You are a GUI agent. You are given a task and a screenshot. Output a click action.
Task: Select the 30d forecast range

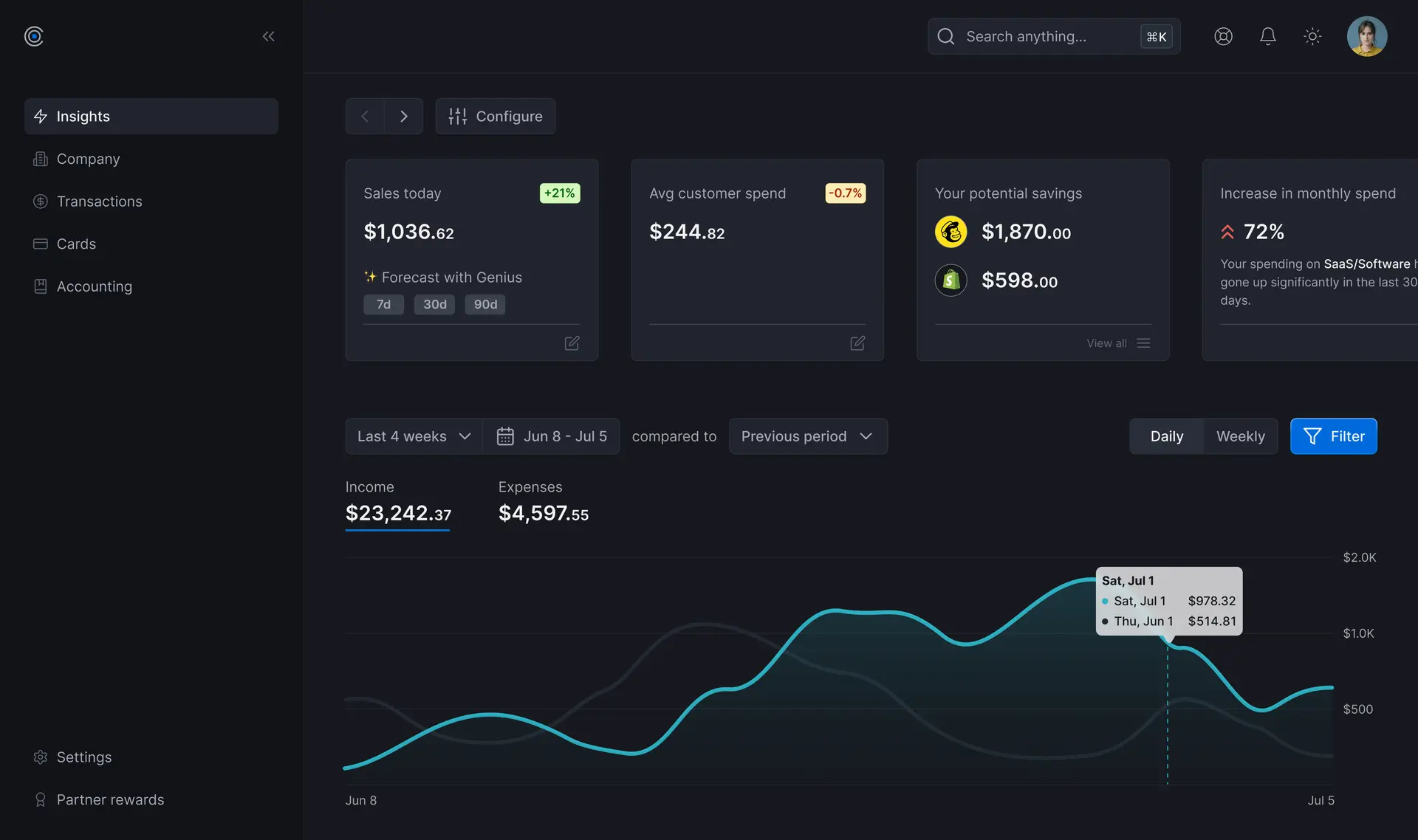click(x=434, y=304)
